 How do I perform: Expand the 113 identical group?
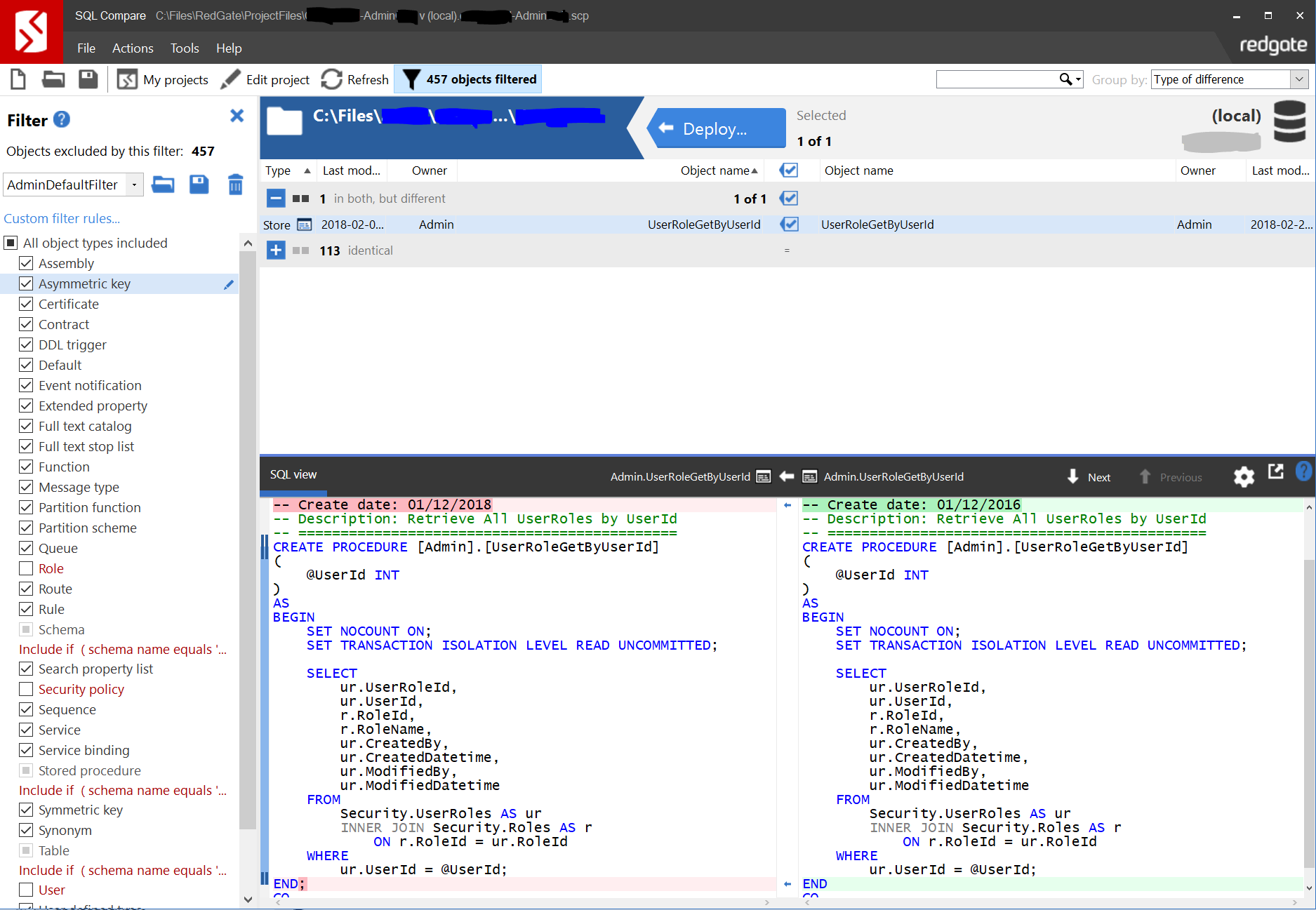(x=276, y=250)
